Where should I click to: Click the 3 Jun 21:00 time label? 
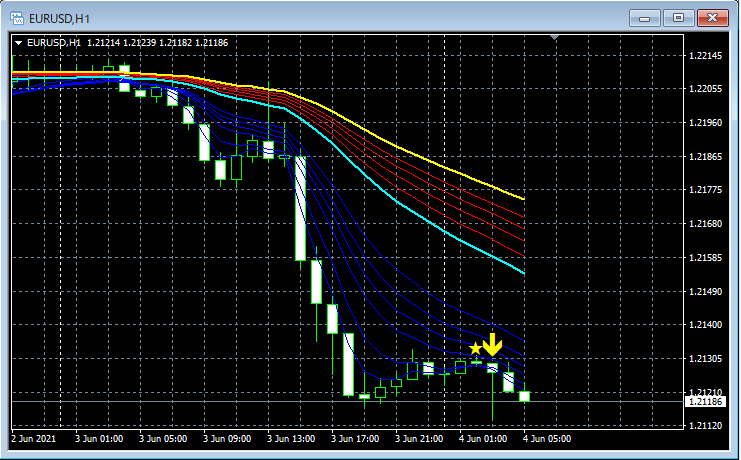(419, 439)
